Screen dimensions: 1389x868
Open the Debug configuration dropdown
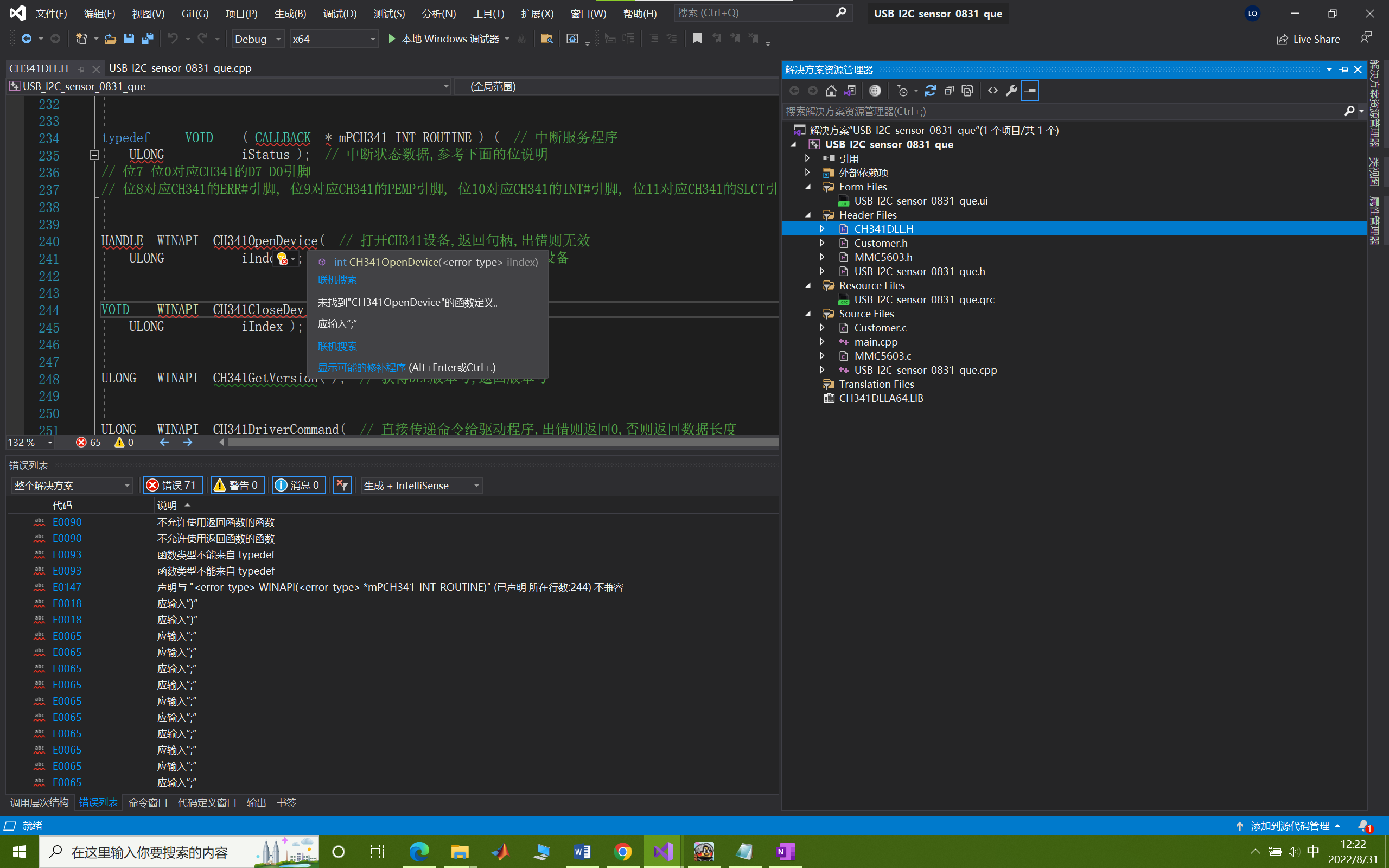point(258,39)
